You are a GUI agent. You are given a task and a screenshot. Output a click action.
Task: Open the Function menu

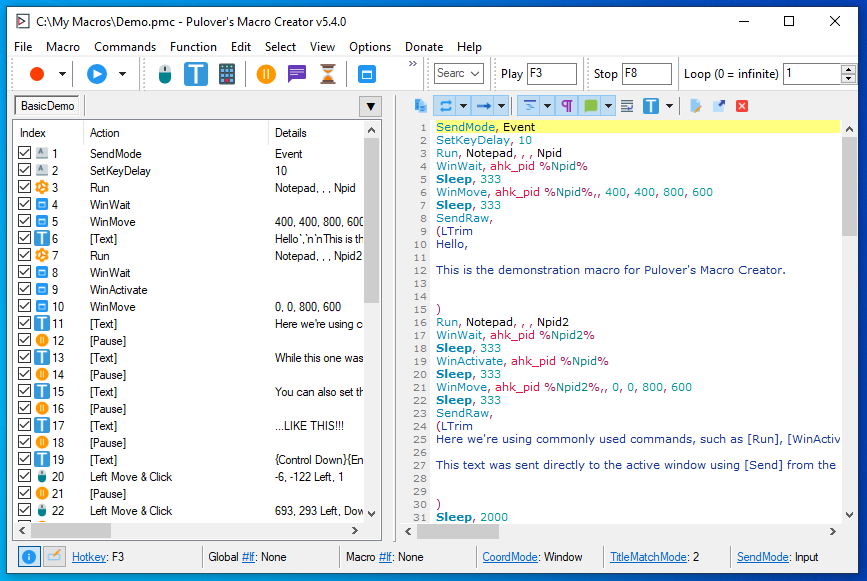click(x=194, y=47)
